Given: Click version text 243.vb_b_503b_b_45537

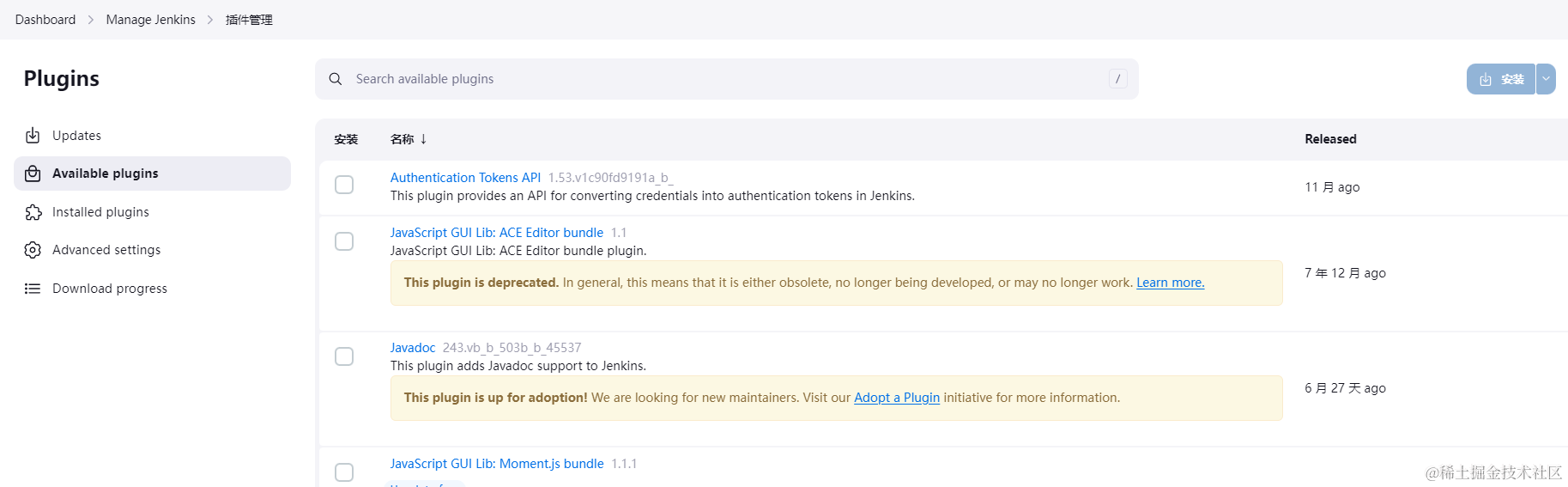Looking at the screenshot, I should coord(512,348).
